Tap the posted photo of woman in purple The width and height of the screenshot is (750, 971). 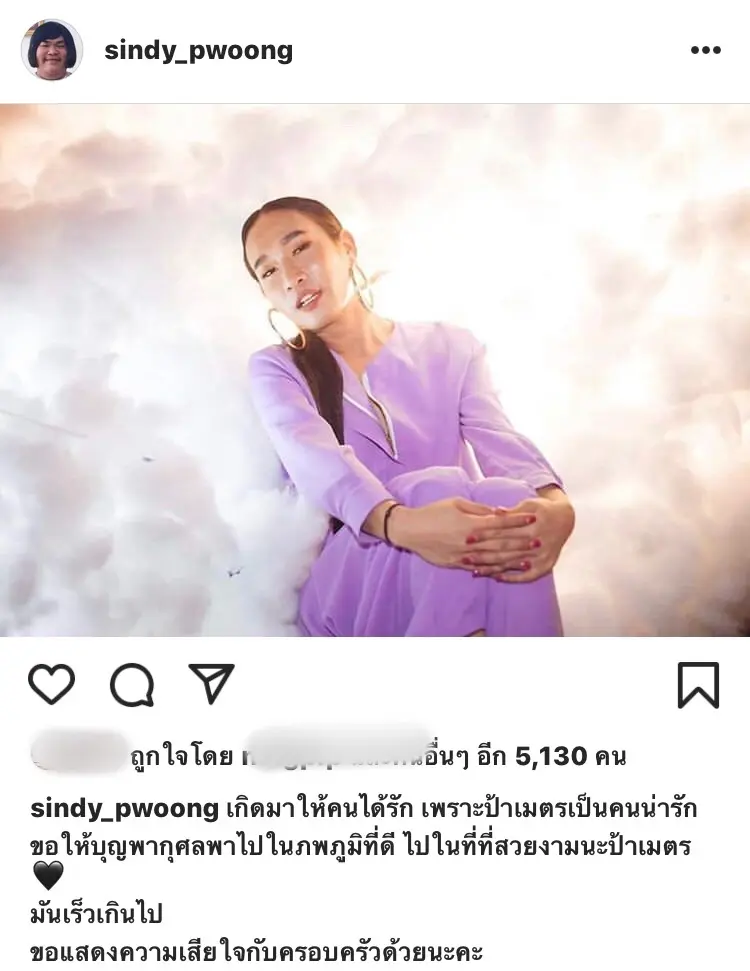[375, 370]
